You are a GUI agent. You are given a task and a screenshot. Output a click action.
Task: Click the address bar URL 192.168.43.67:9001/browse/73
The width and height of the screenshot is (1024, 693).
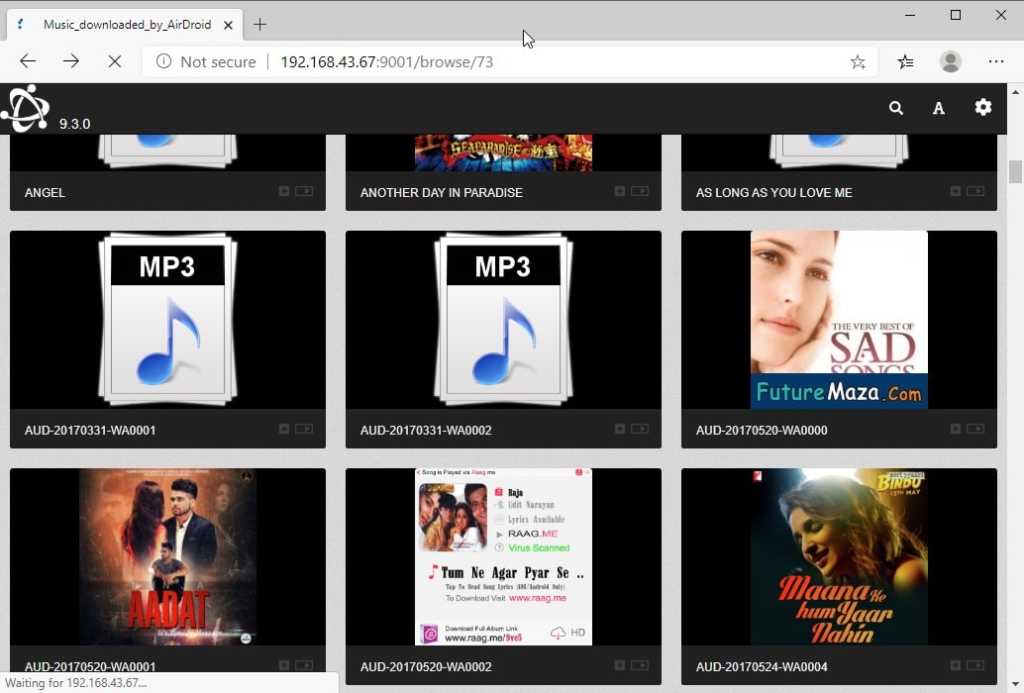(x=387, y=62)
